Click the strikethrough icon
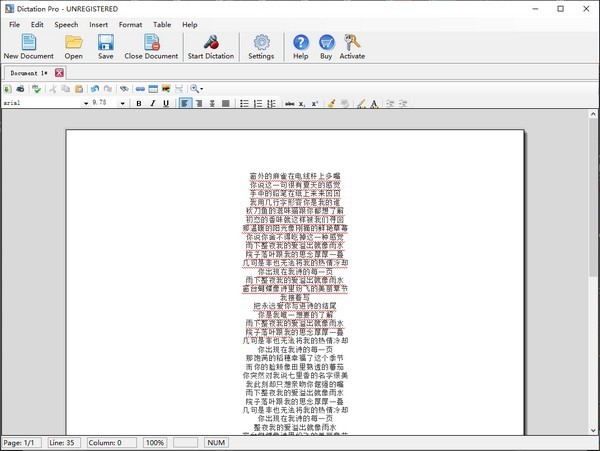 coord(290,103)
